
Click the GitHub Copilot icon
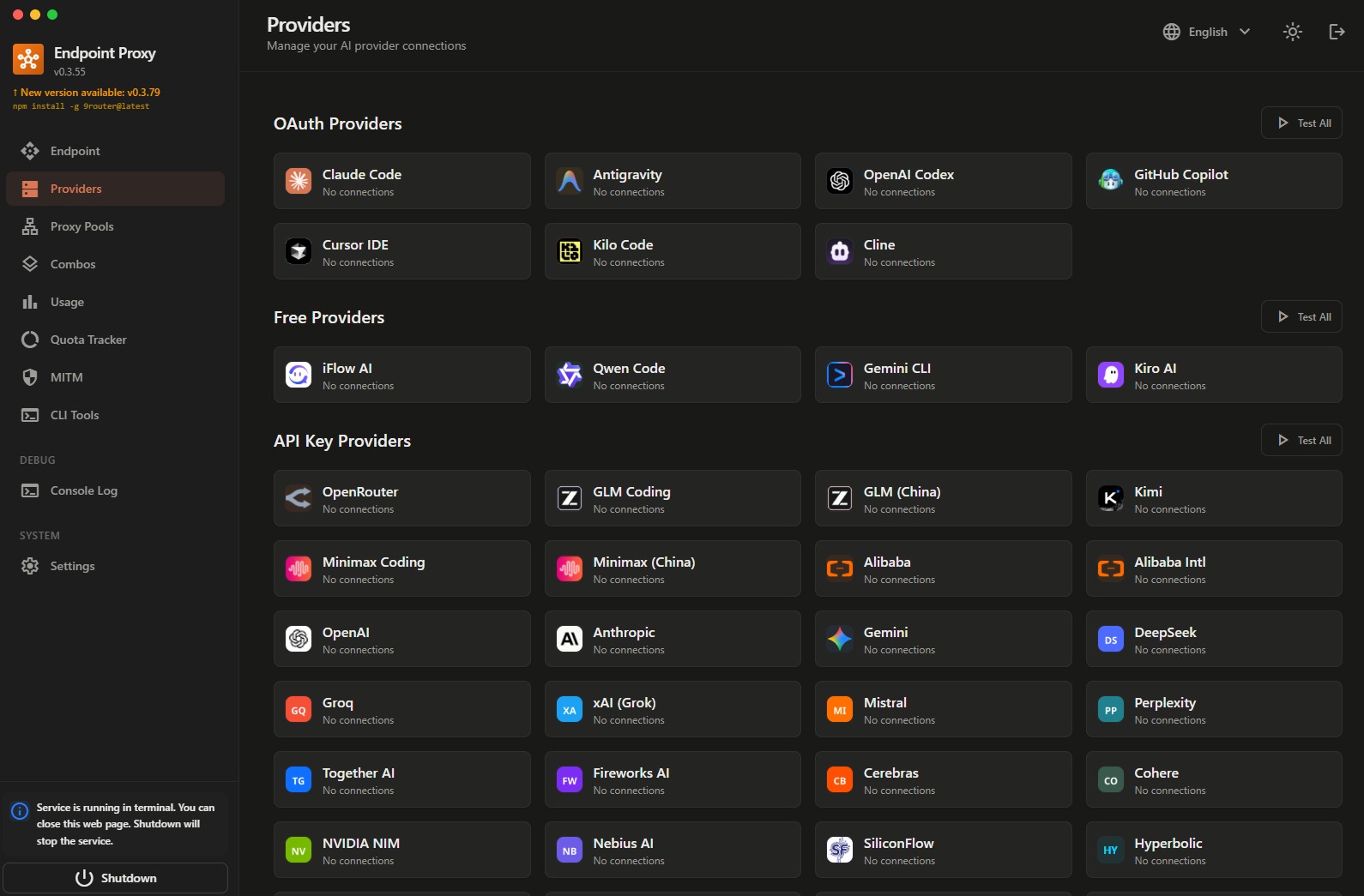pos(1110,181)
